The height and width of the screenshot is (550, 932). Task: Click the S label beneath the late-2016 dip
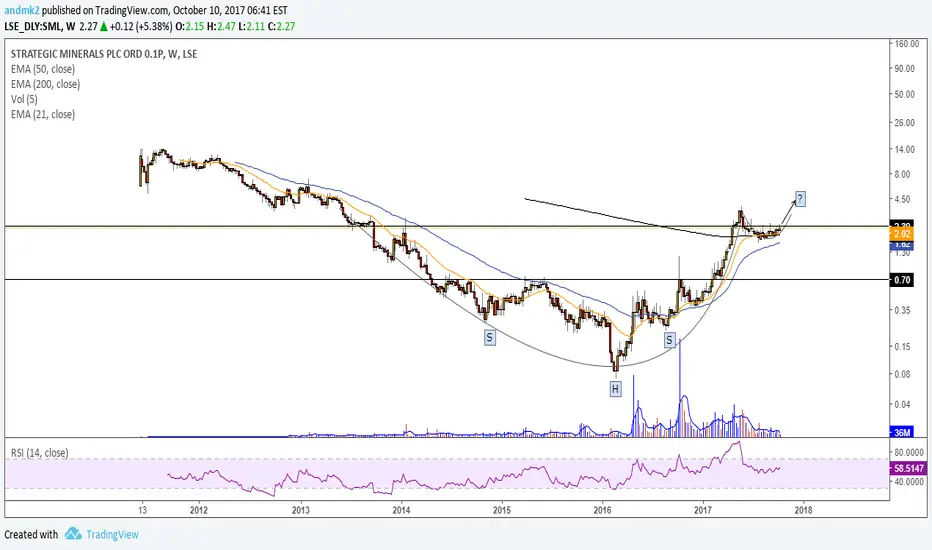coord(669,340)
